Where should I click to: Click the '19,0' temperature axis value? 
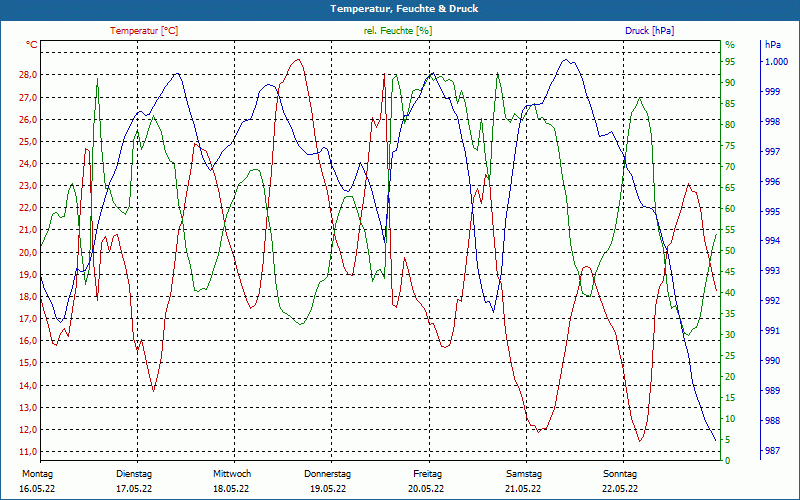coord(28,274)
